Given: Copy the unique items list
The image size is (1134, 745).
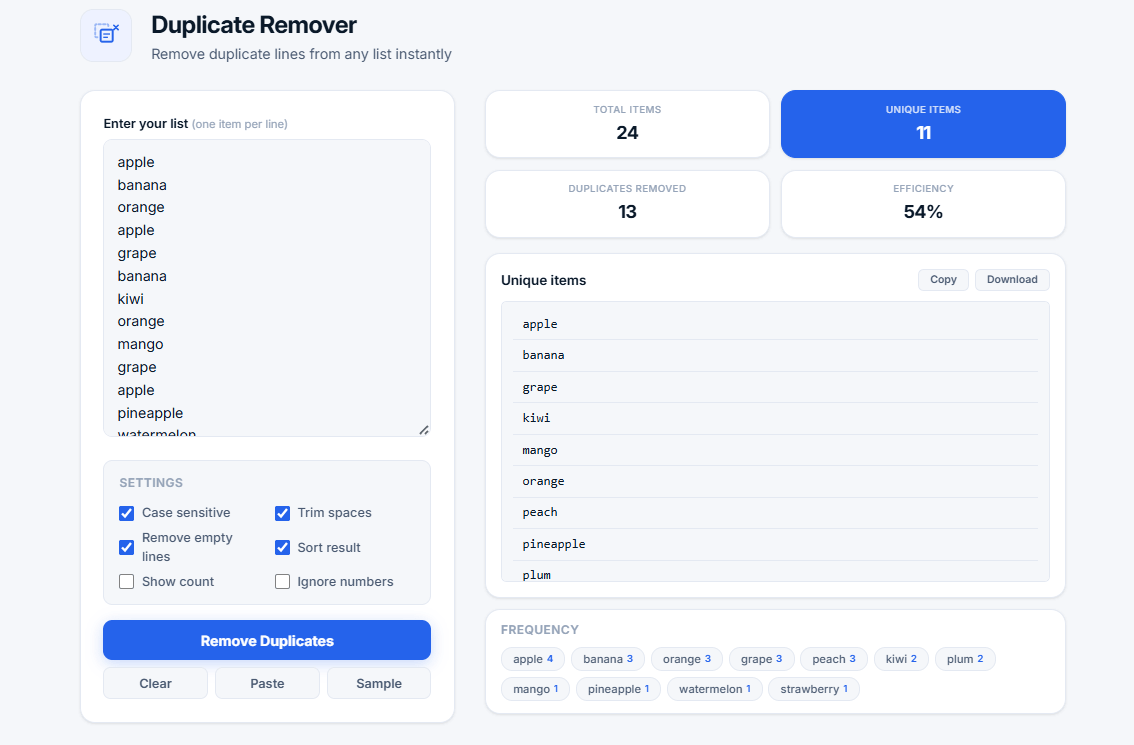Looking at the screenshot, I should coord(943,280).
